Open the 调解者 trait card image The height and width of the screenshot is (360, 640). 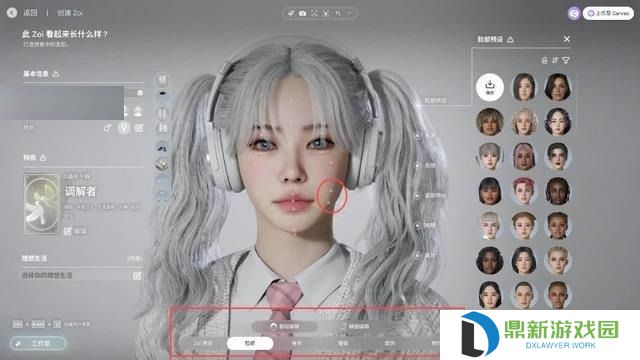(x=42, y=204)
